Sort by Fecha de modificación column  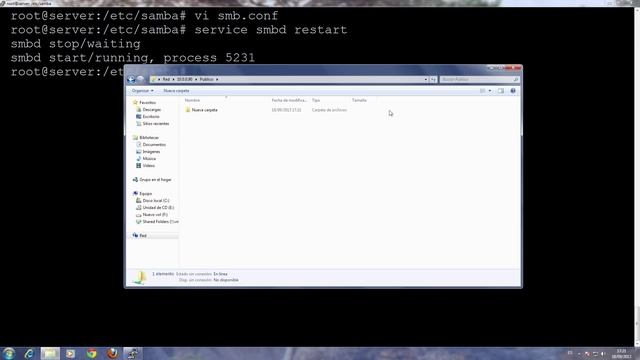289,100
